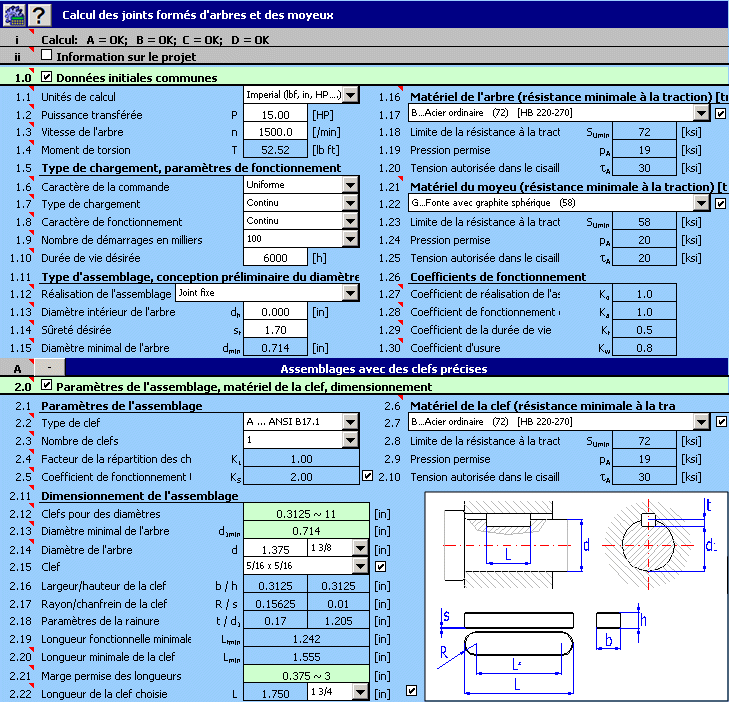Open Matériel du moyeu material dropdown
729x702 pixels.
tap(701, 203)
